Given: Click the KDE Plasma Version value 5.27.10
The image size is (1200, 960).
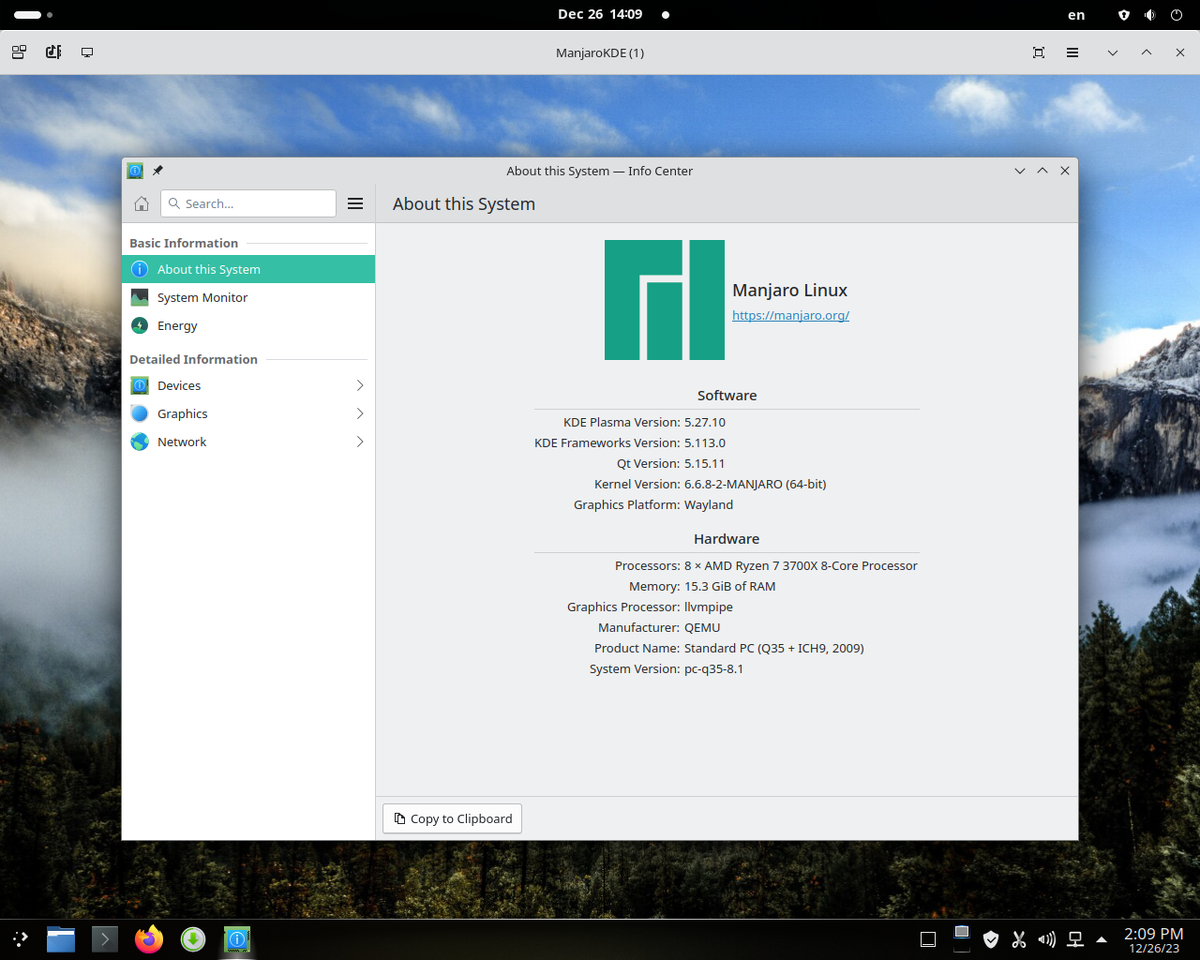Looking at the screenshot, I should [705, 422].
